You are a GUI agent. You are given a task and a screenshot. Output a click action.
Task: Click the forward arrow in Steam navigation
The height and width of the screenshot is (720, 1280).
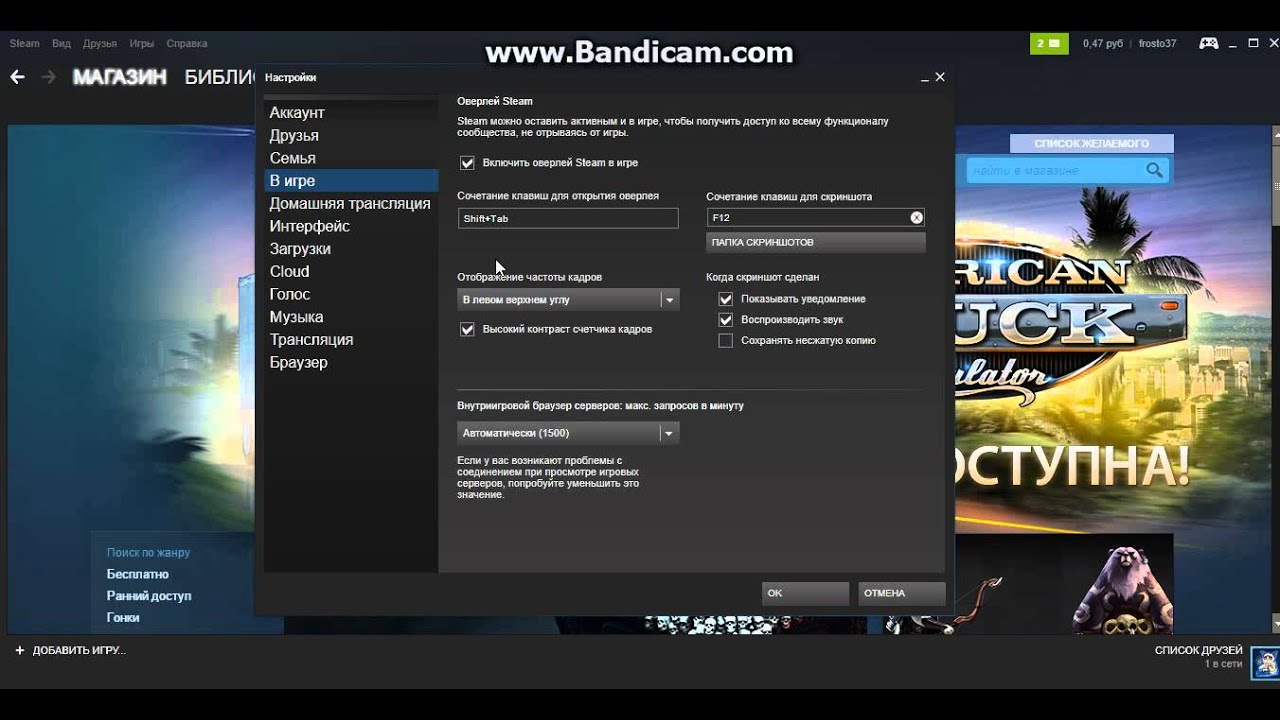pos(48,77)
